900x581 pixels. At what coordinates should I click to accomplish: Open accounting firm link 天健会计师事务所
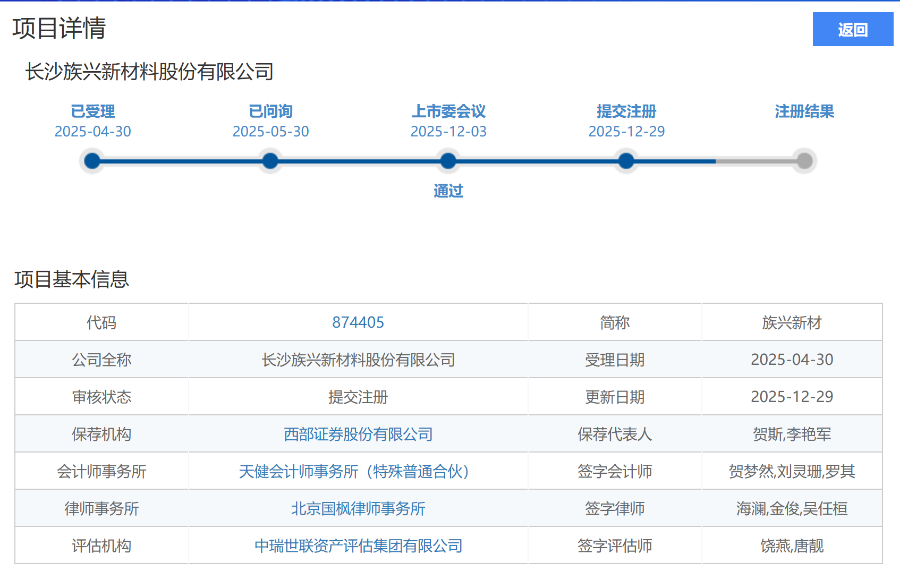click(358, 470)
